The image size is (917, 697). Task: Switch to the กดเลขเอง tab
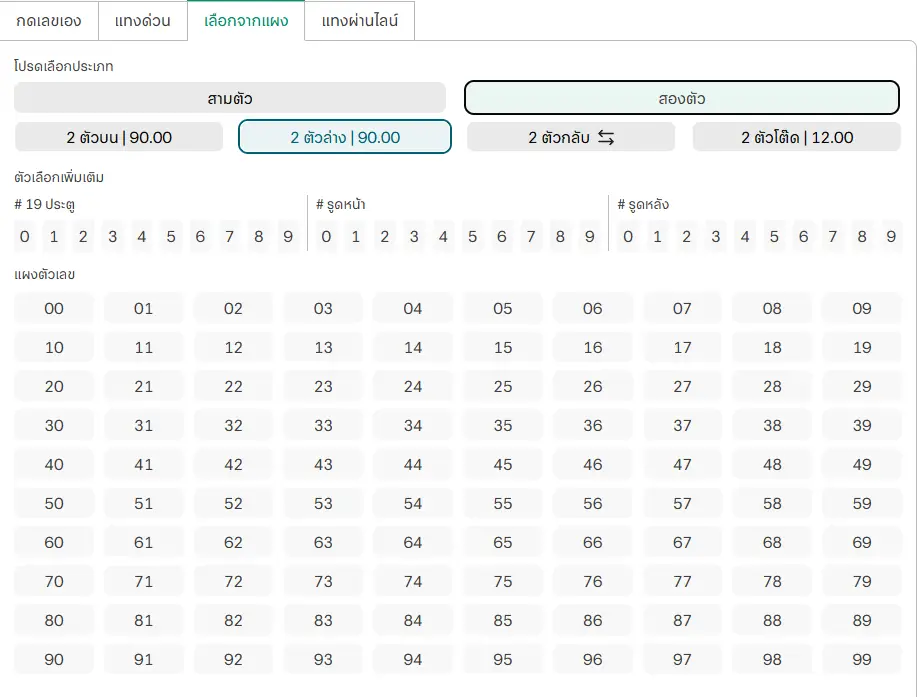click(49, 20)
